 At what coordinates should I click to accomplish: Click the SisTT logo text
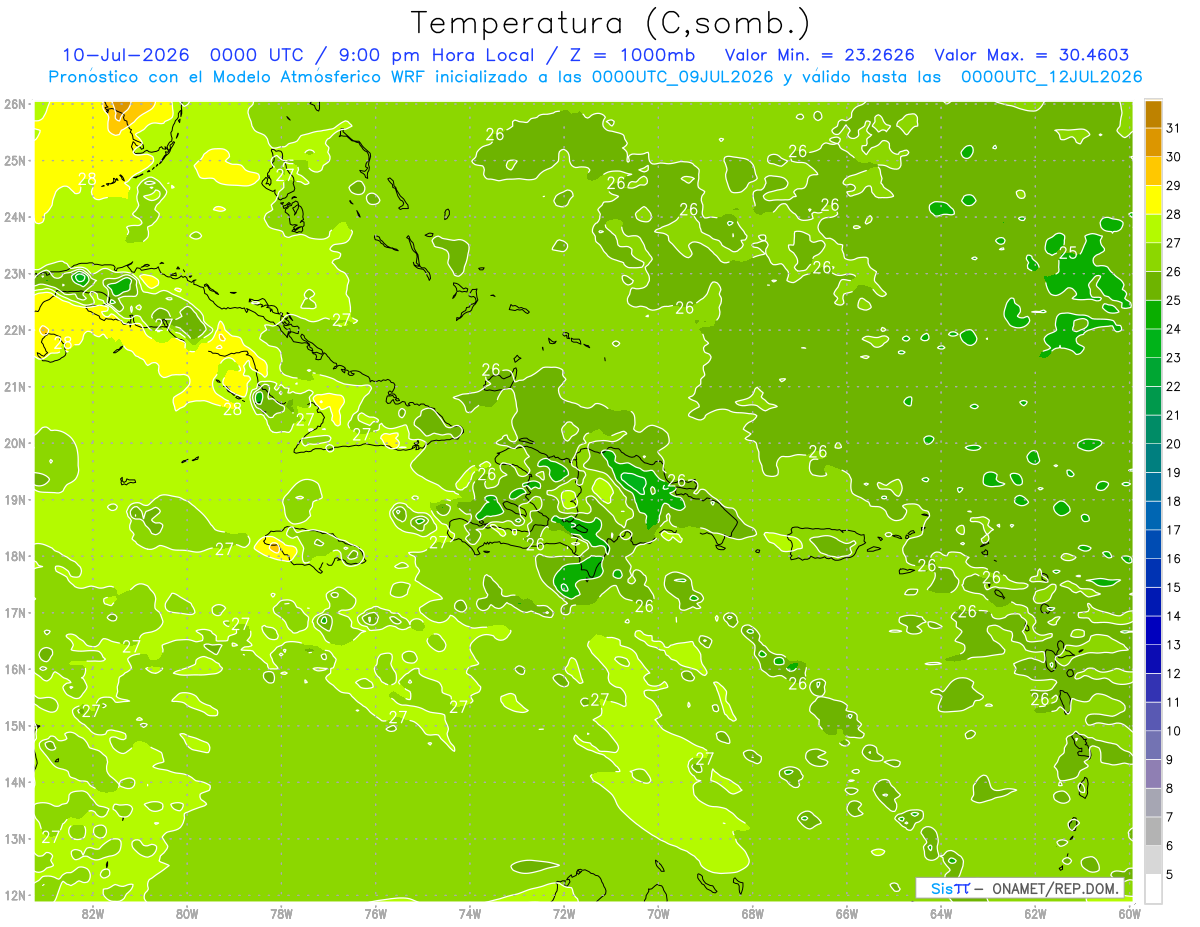coord(950,888)
